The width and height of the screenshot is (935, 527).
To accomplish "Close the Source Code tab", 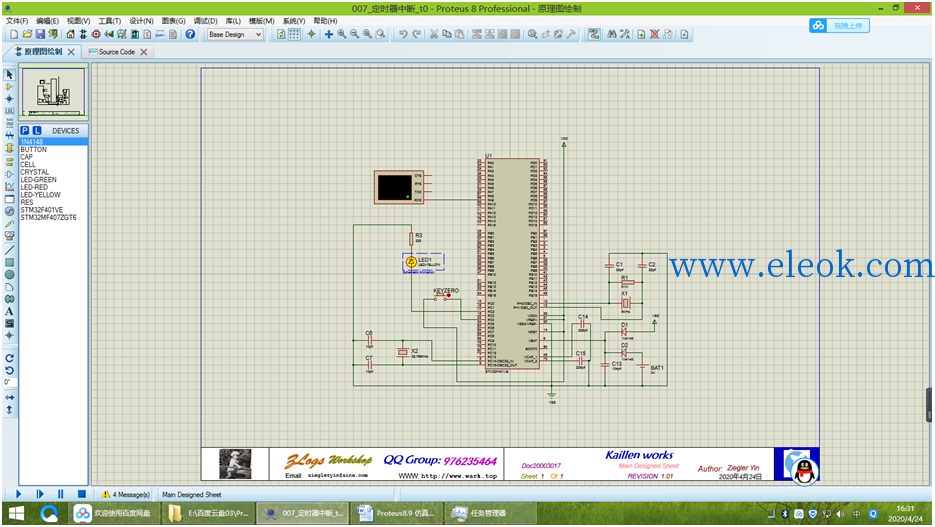I will 144,52.
